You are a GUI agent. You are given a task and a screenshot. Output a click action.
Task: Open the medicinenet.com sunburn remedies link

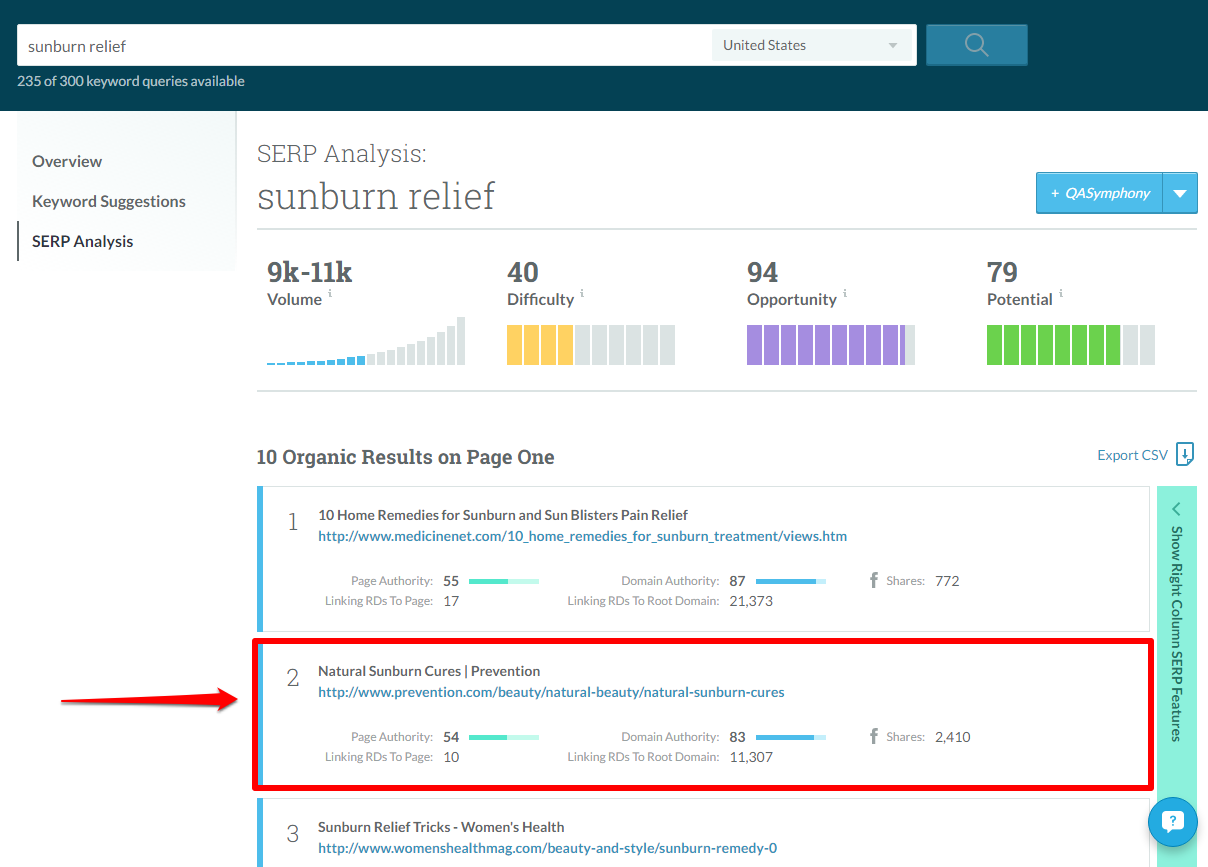582,536
